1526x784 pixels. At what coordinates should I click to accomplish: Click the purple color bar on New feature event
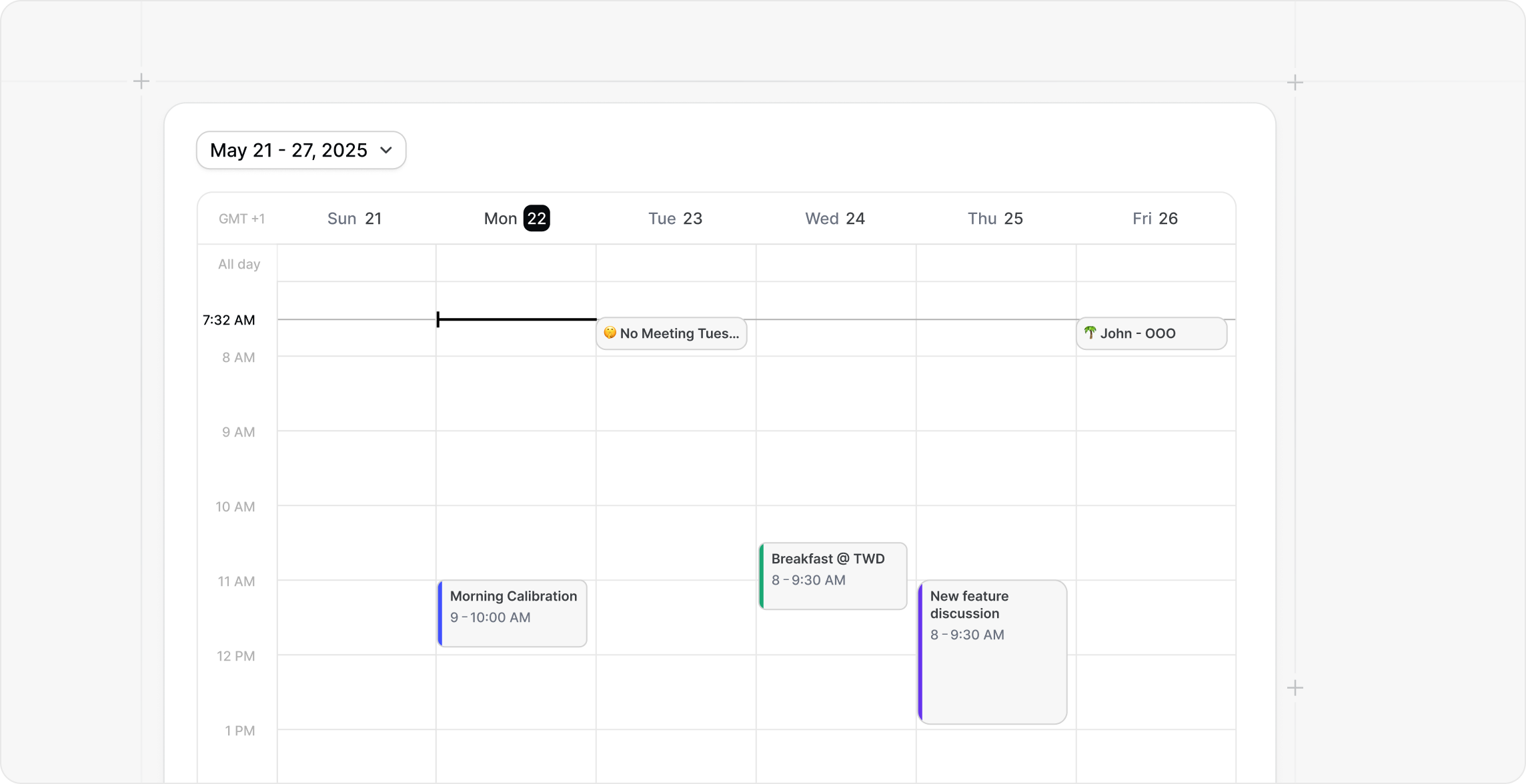(x=920, y=652)
